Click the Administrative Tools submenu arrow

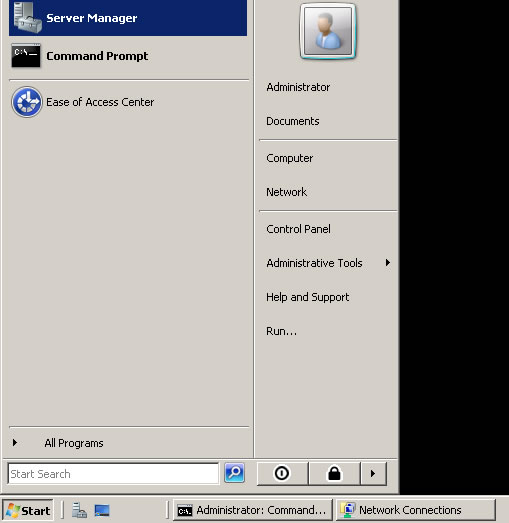coord(388,263)
